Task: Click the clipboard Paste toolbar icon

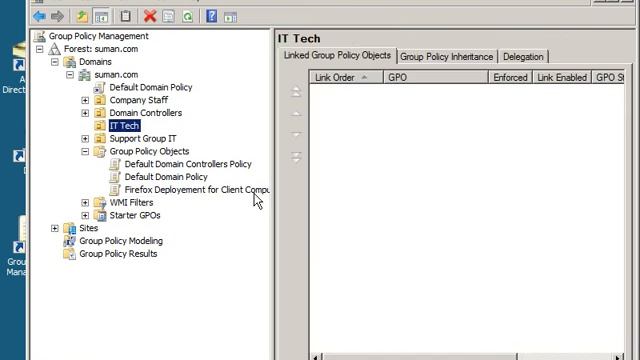Action: tap(125, 16)
